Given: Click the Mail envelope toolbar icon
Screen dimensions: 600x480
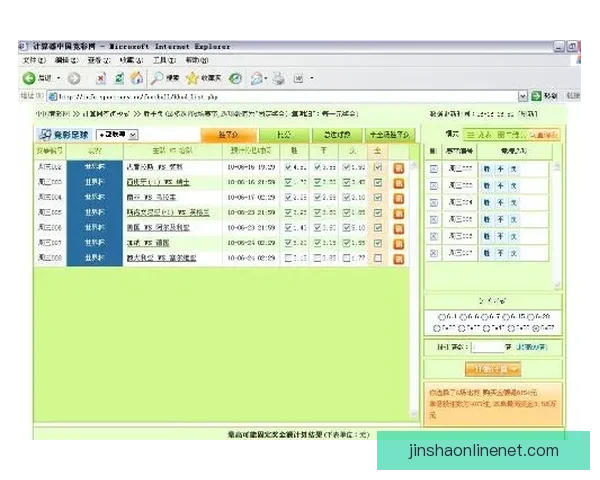Looking at the screenshot, I should tap(256, 78).
